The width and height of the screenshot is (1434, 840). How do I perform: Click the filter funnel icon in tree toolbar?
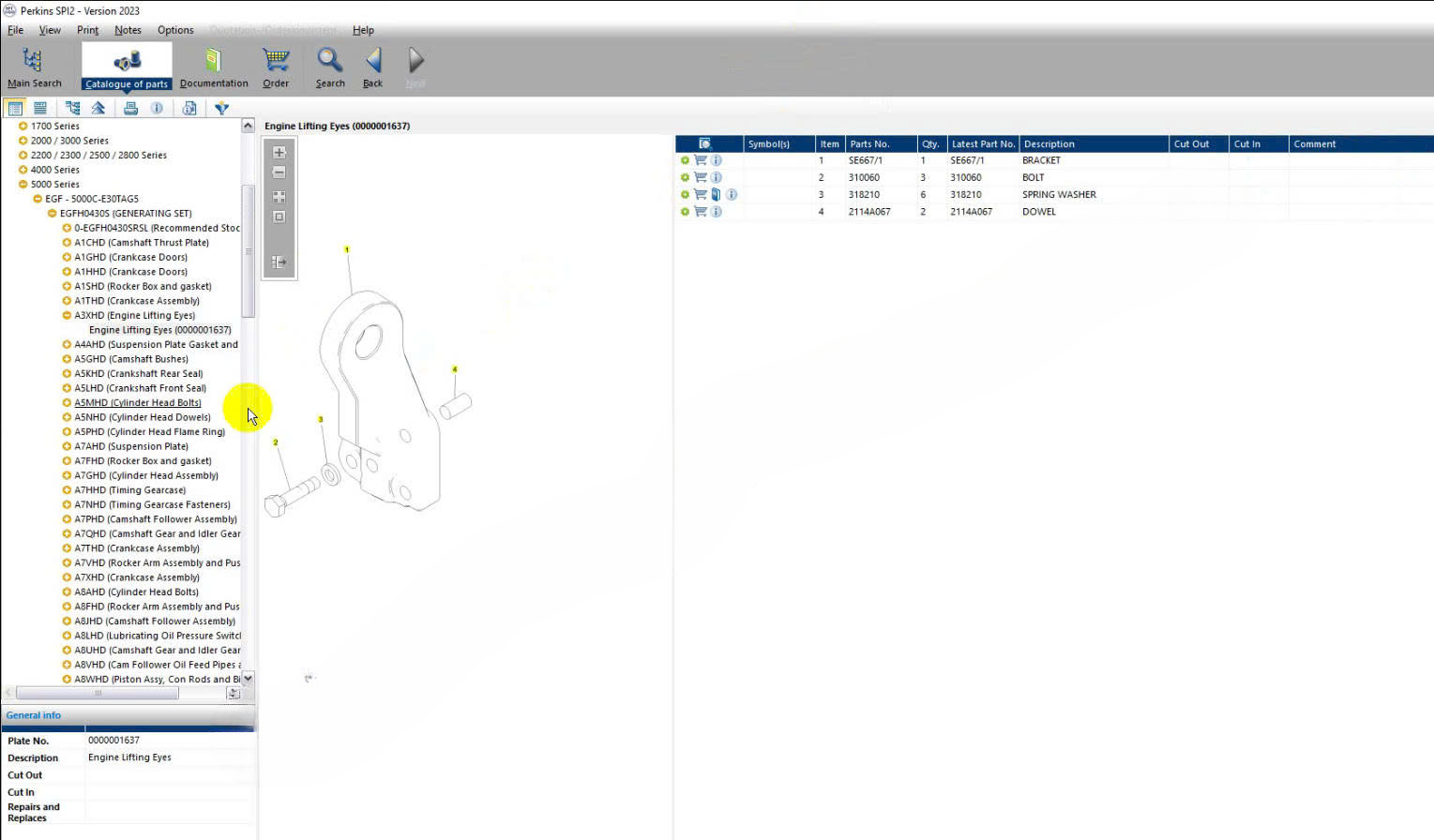point(221,108)
